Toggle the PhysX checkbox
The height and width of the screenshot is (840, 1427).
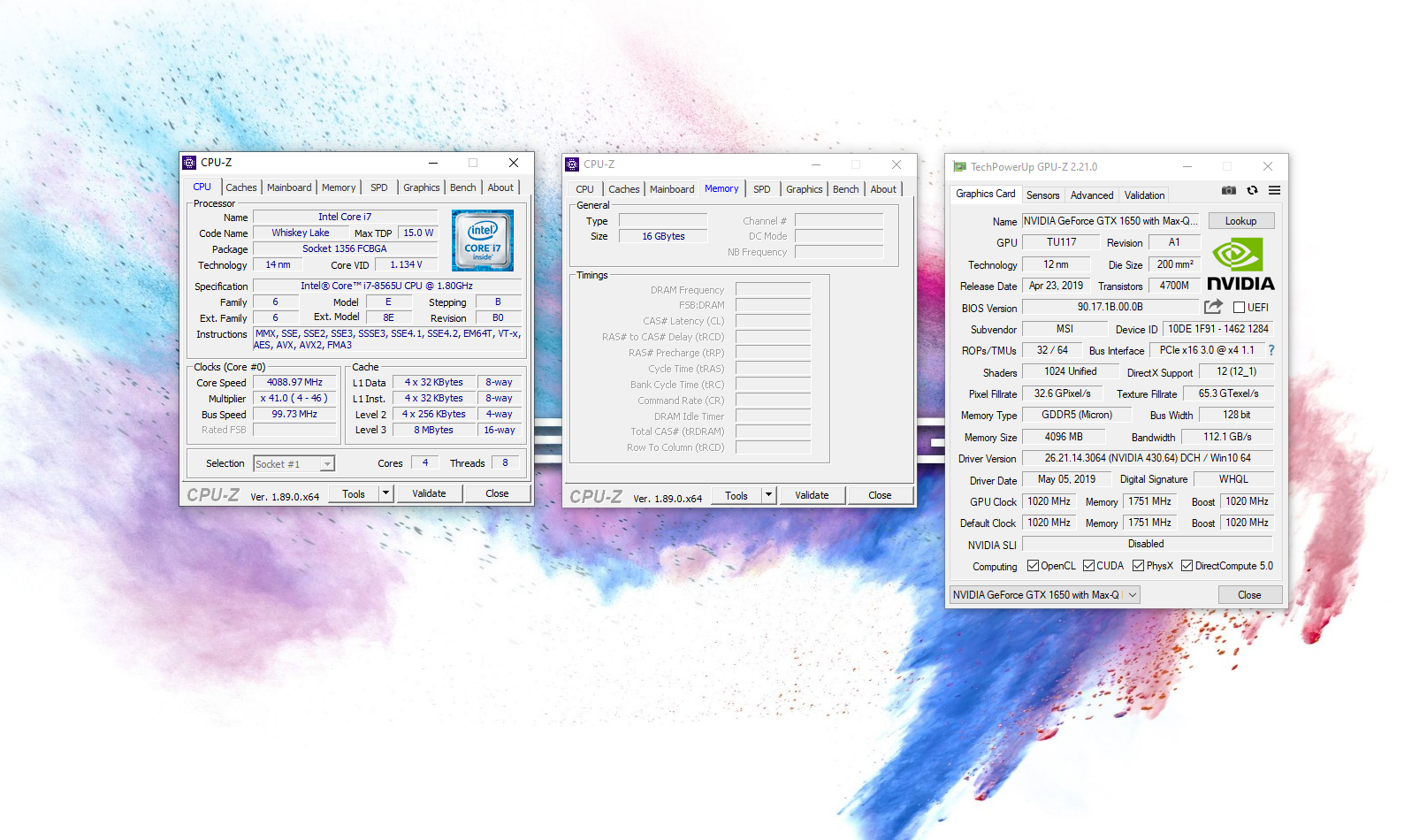1138,566
